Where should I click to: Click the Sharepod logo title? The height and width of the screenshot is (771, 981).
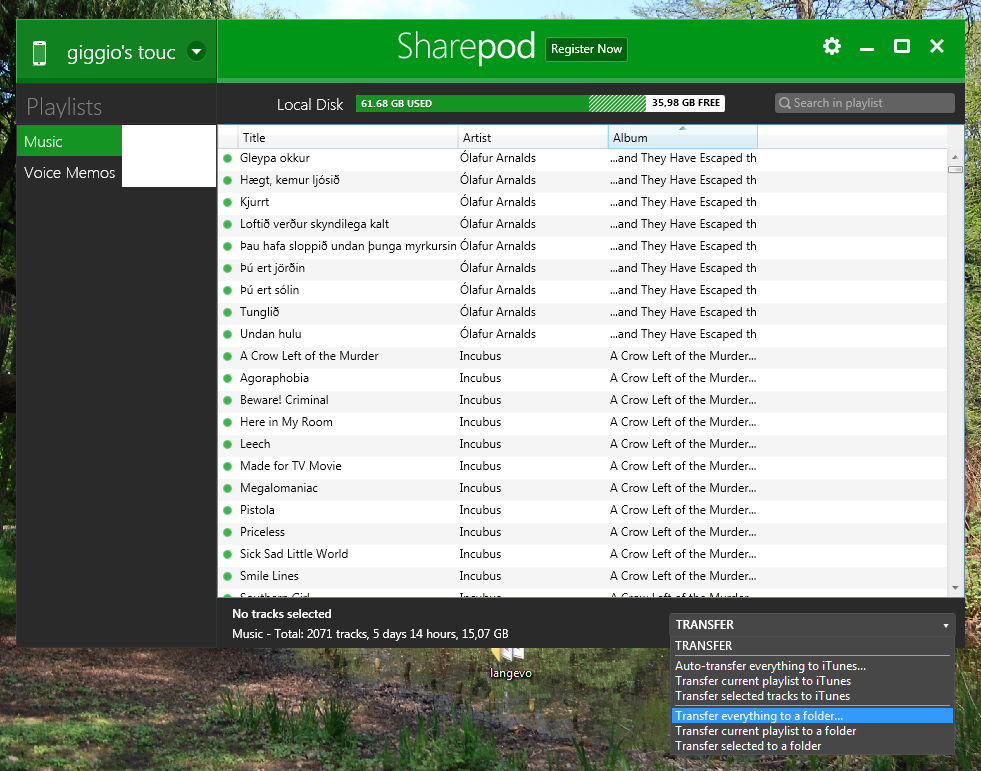[466, 47]
